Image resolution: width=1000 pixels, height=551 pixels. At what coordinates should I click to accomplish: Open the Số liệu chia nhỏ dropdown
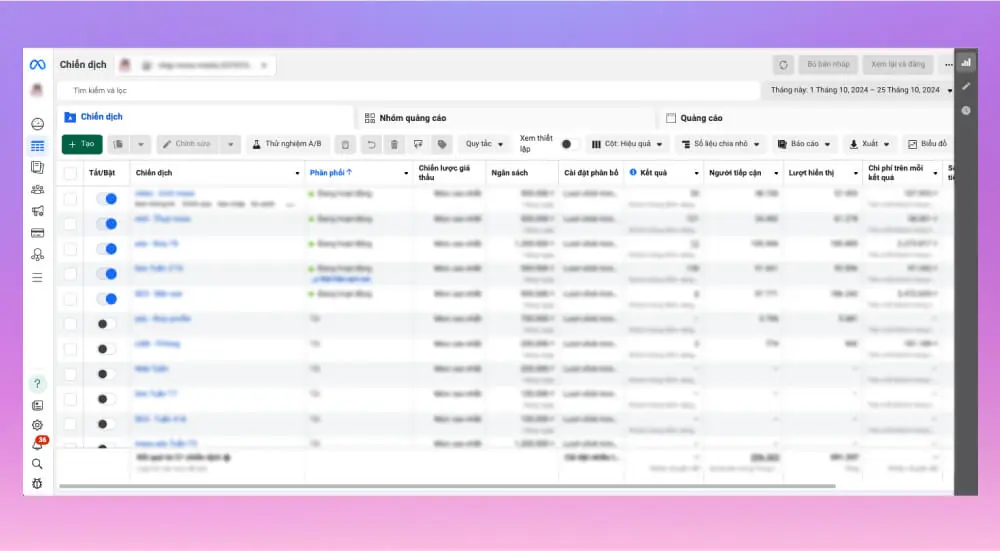pyautogui.click(x=720, y=144)
